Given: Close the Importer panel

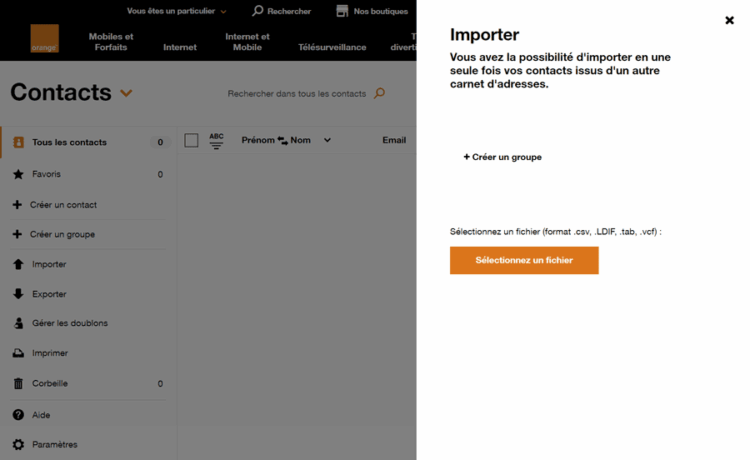Looking at the screenshot, I should click(729, 20).
